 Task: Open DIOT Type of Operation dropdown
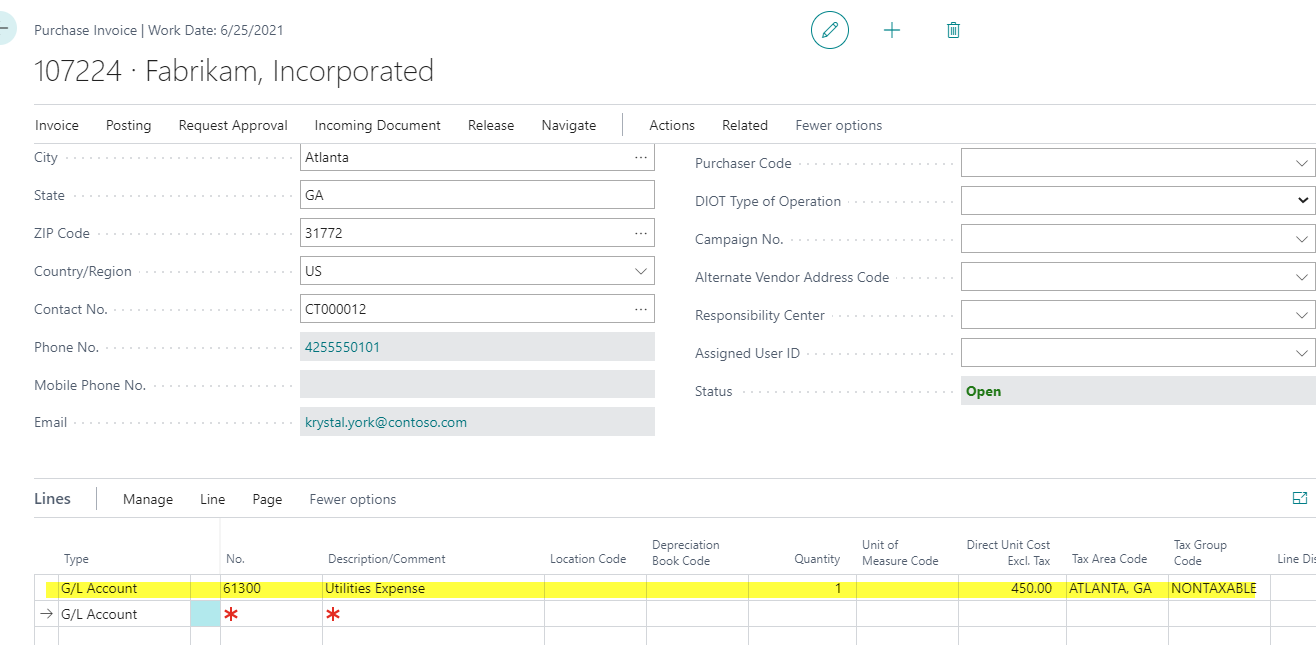coord(1302,201)
